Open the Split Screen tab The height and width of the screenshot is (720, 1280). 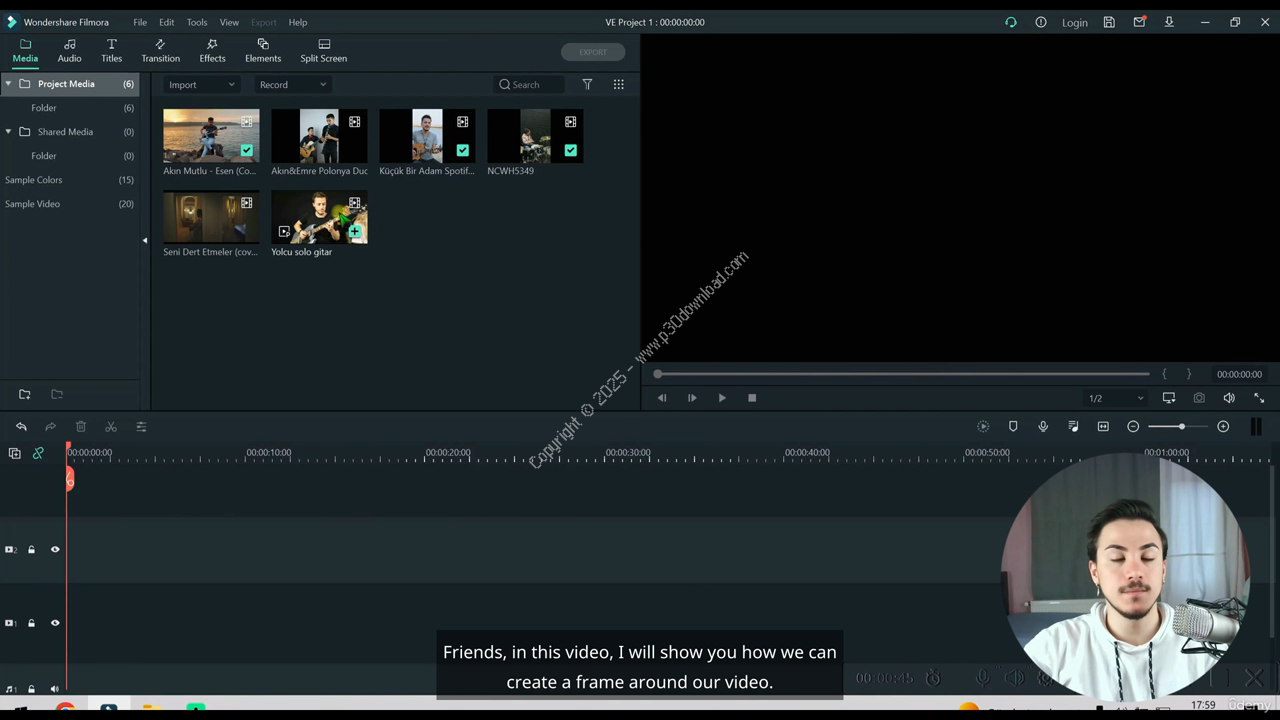324,51
